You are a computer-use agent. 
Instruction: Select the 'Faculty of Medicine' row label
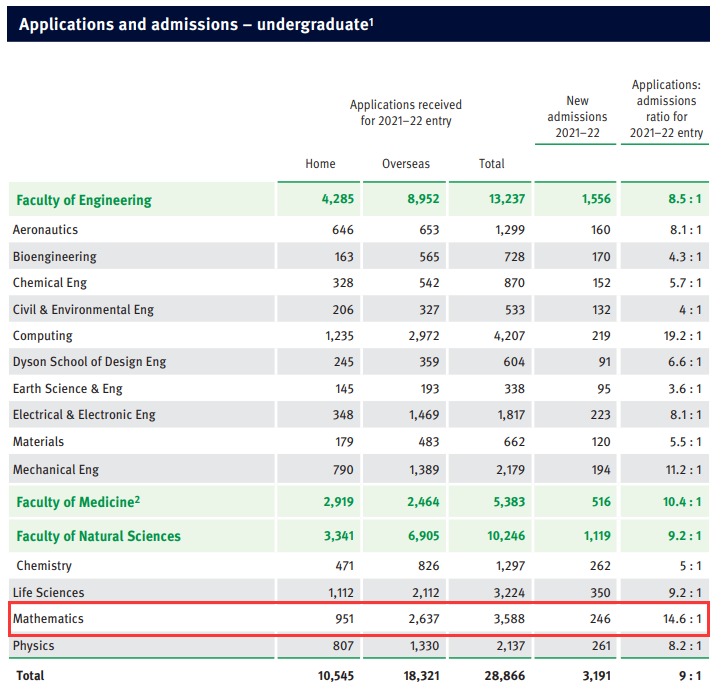(x=78, y=502)
